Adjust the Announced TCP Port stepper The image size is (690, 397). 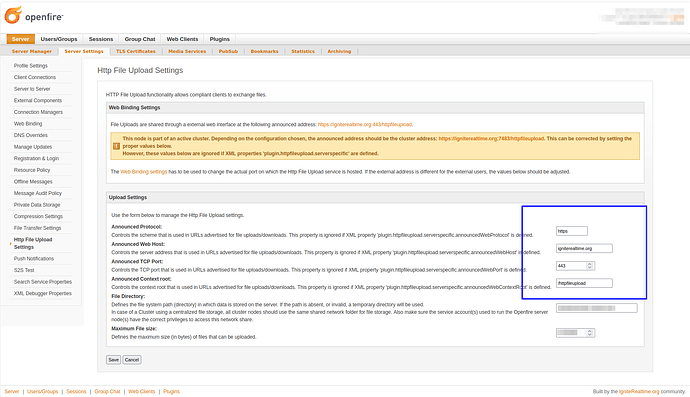pyautogui.click(x=590, y=266)
